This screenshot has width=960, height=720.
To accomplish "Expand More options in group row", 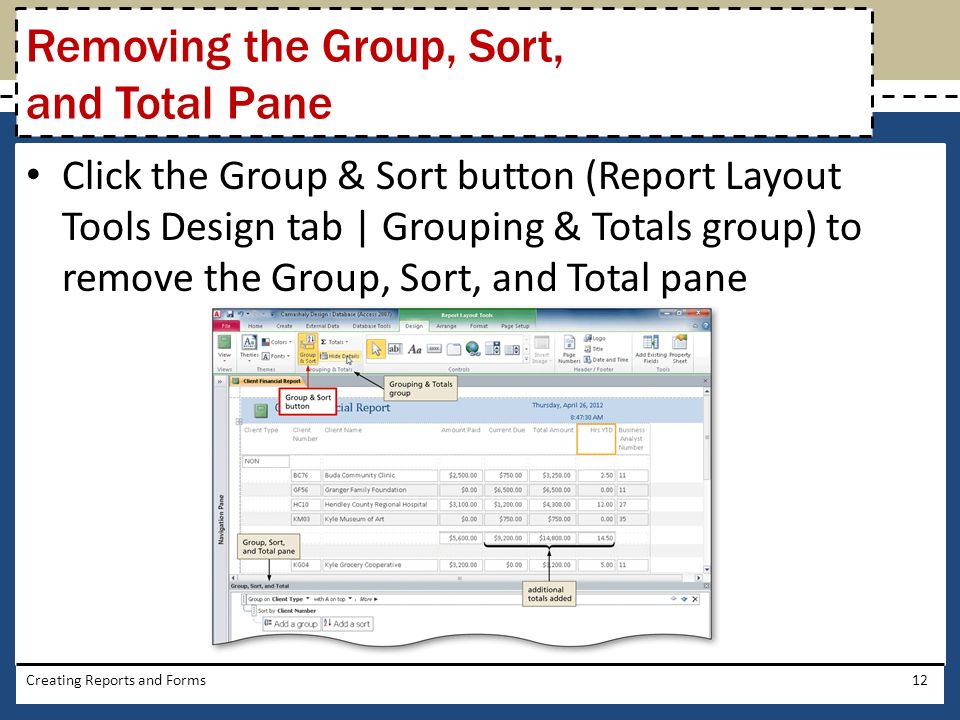I will (x=369, y=599).
